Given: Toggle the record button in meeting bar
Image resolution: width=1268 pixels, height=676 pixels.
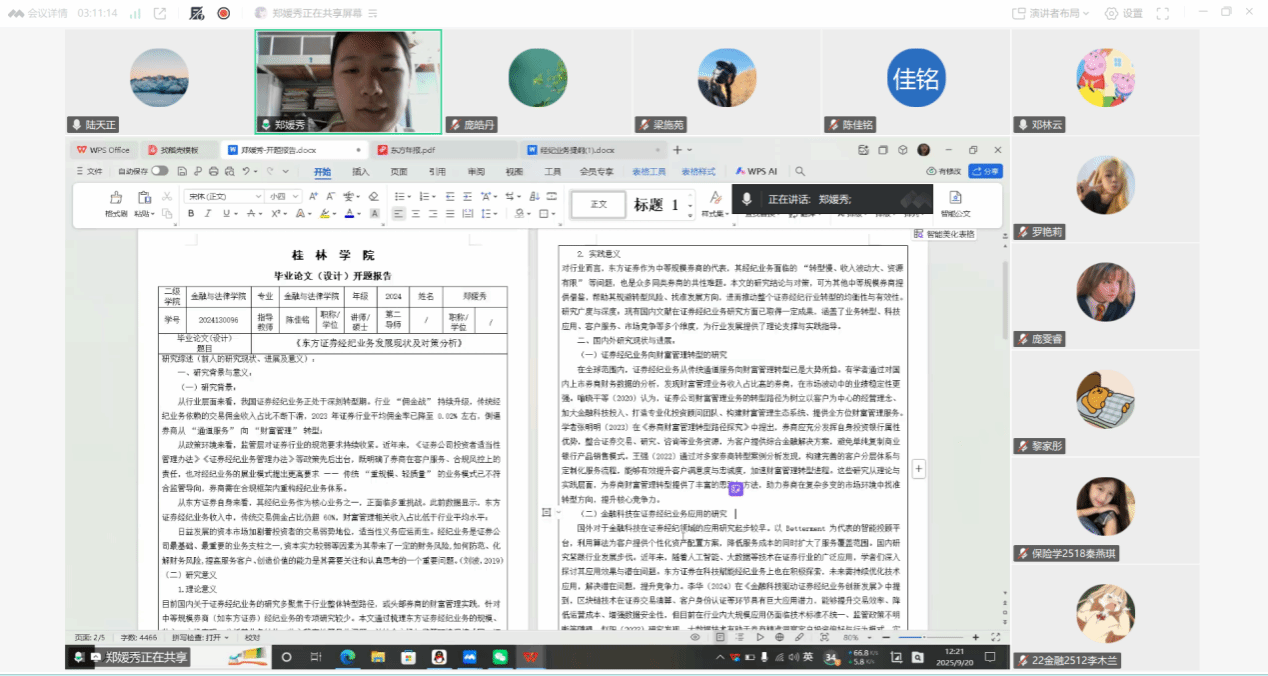Looking at the screenshot, I should click(x=224, y=13).
